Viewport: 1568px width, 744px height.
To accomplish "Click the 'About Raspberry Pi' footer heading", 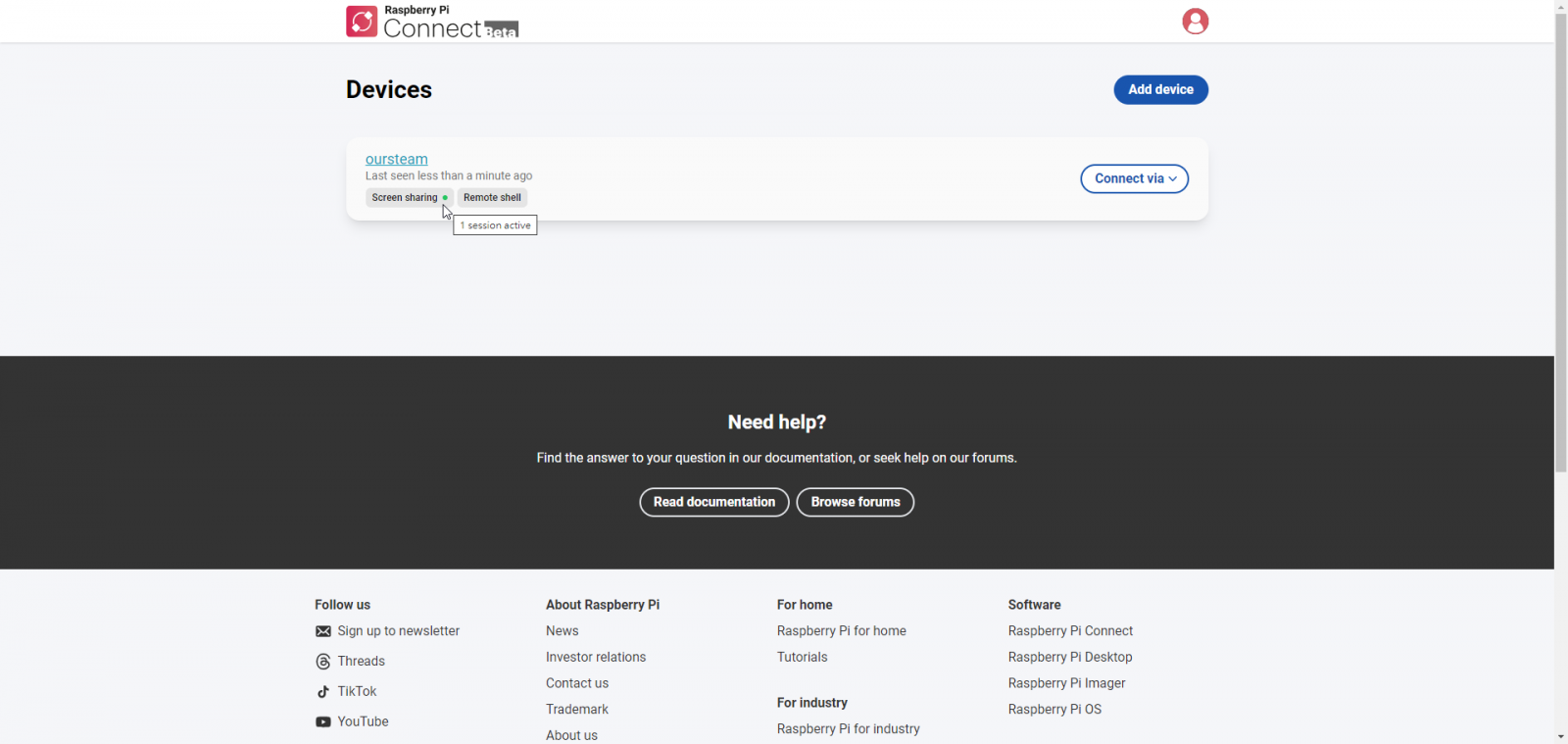I will pos(603,605).
